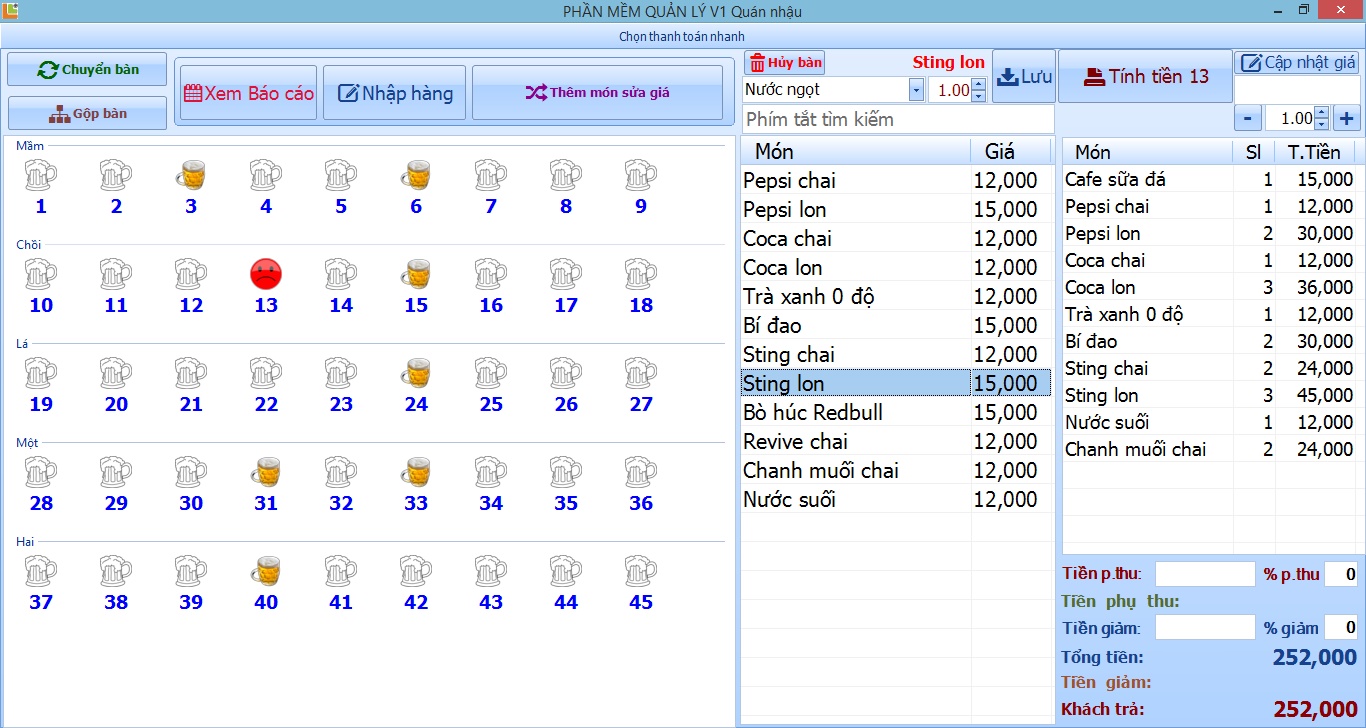Screen dimensions: 1366x728
Task: Open table 31 full beer mug
Action: [x=266, y=472]
